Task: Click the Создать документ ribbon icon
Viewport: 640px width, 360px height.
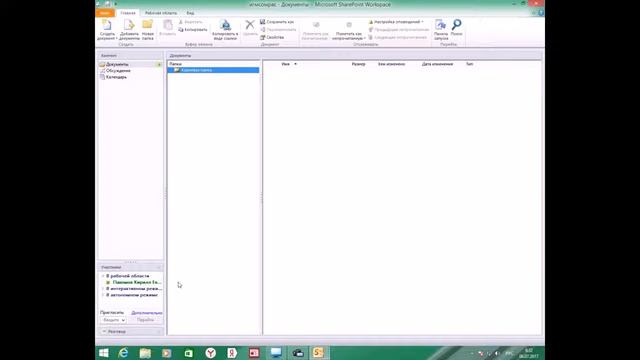Action: pos(107,25)
